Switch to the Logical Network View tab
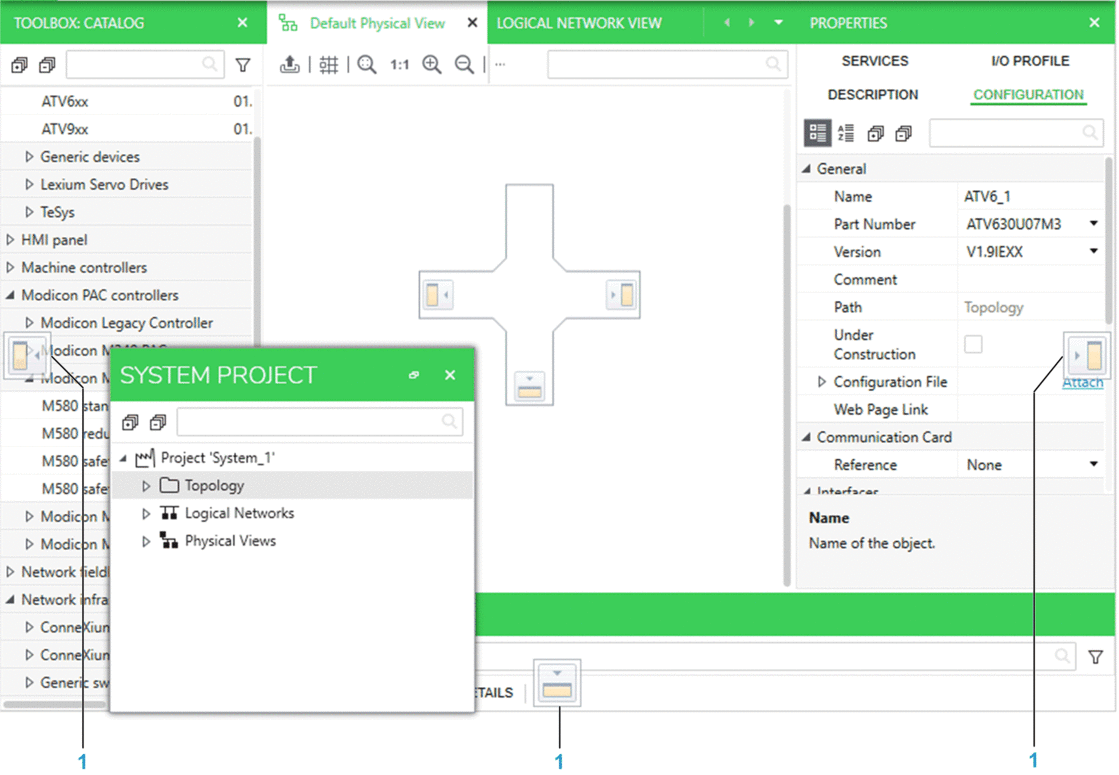1119x775 pixels. pos(579,23)
